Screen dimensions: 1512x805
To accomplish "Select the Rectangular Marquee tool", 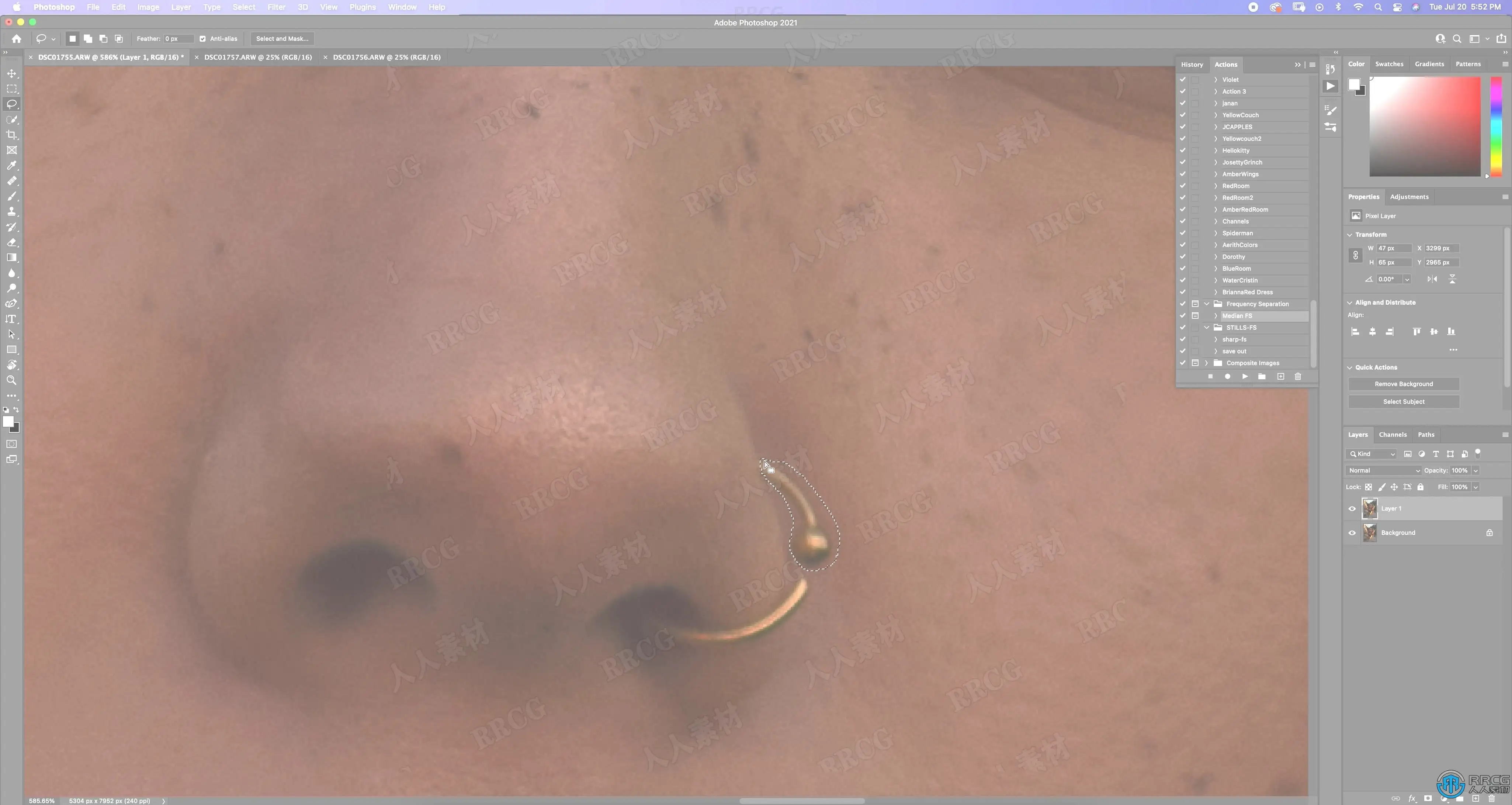I will 12,89.
